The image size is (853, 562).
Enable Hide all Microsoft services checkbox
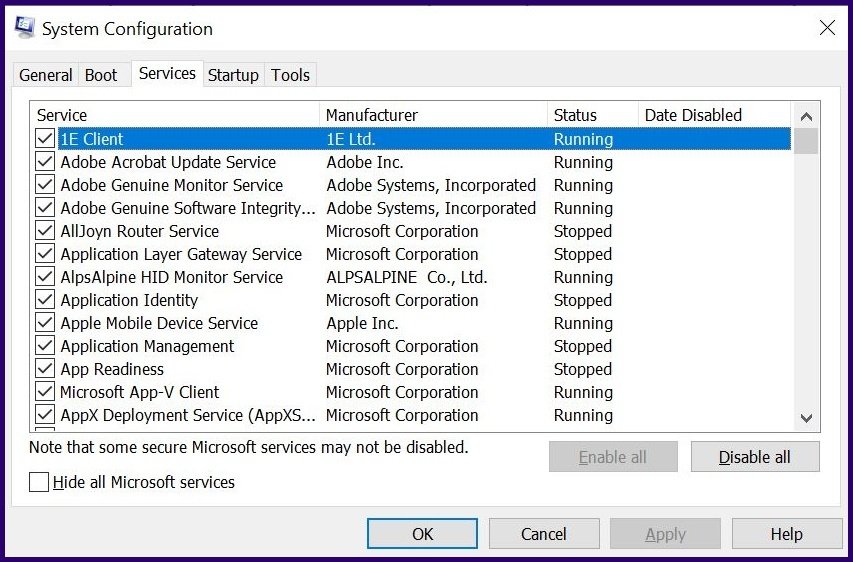[39, 482]
